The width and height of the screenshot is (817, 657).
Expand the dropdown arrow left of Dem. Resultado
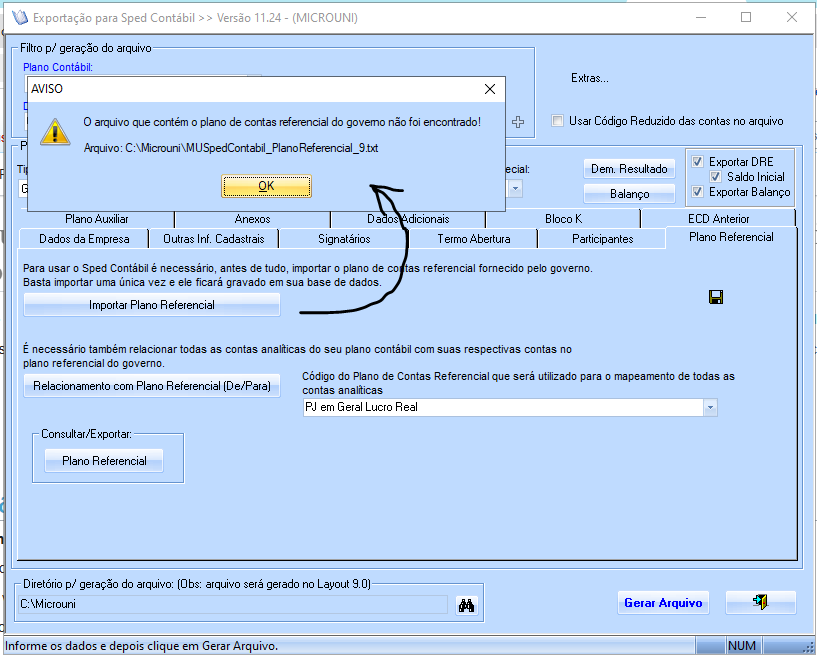coord(515,189)
